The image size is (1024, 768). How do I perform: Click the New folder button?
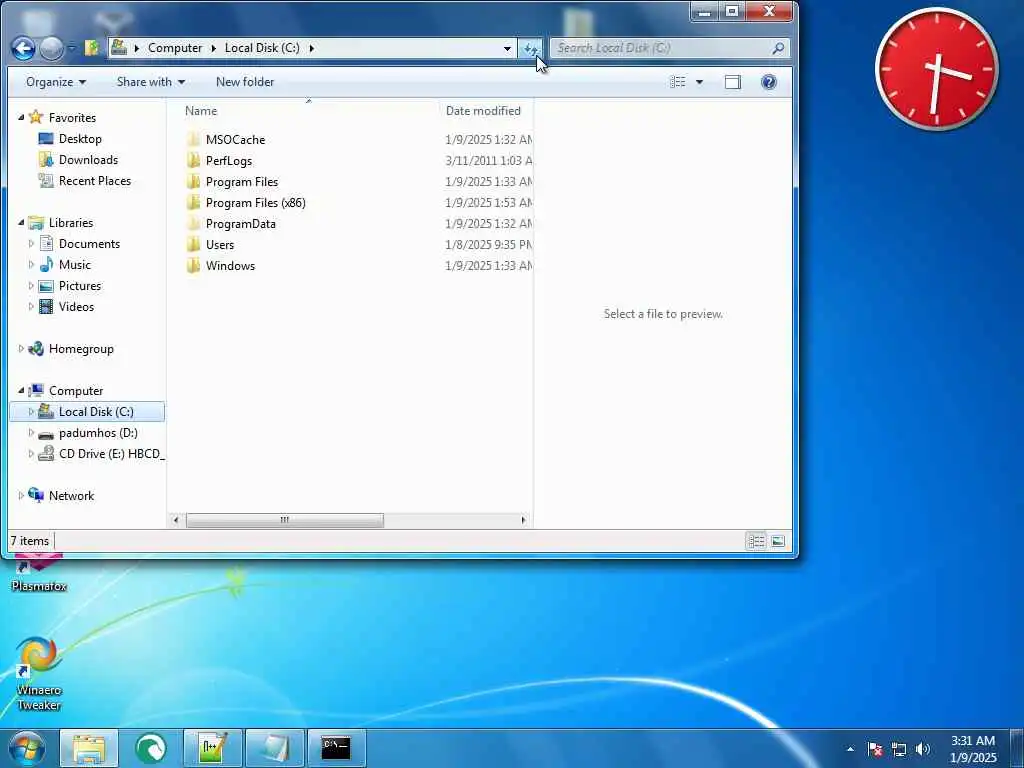(245, 82)
